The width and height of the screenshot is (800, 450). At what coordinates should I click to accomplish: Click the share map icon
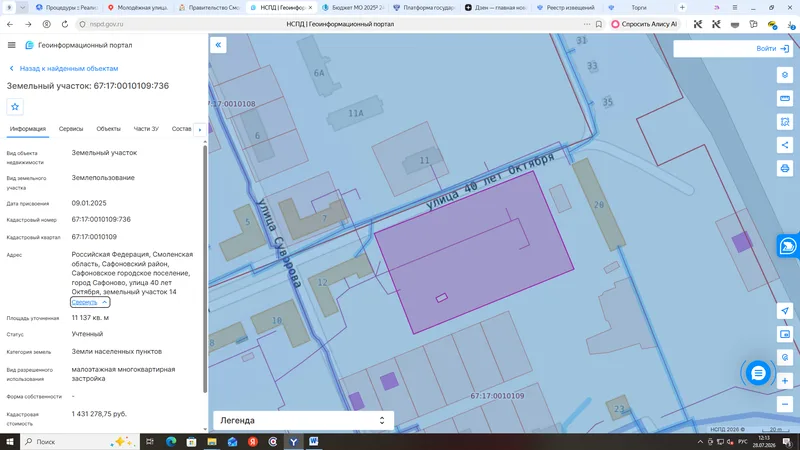[785, 145]
